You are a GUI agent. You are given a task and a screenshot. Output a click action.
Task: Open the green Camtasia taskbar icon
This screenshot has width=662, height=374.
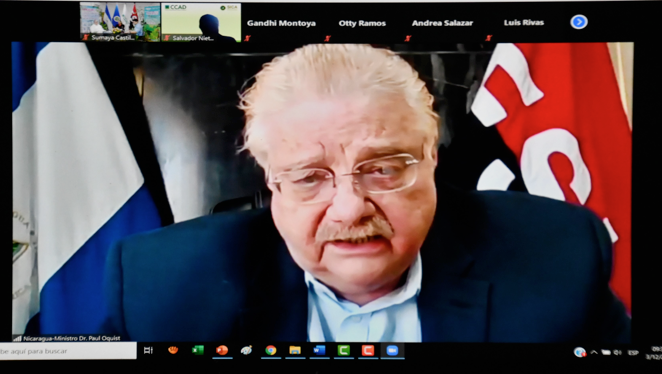coord(344,350)
